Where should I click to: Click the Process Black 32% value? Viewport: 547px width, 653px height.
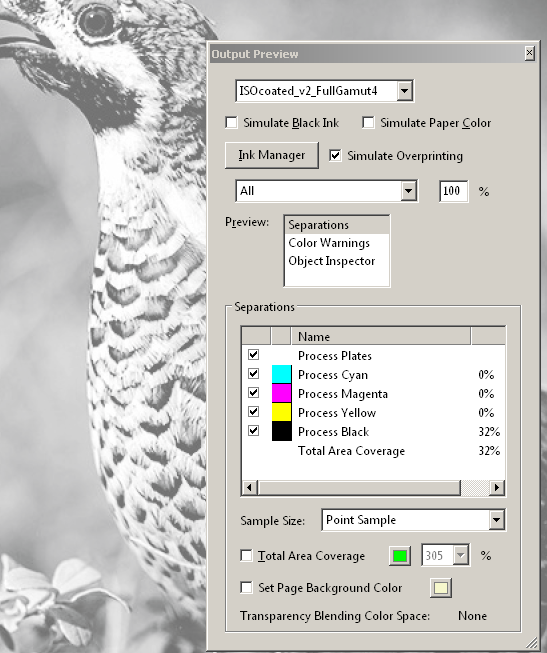tap(489, 432)
